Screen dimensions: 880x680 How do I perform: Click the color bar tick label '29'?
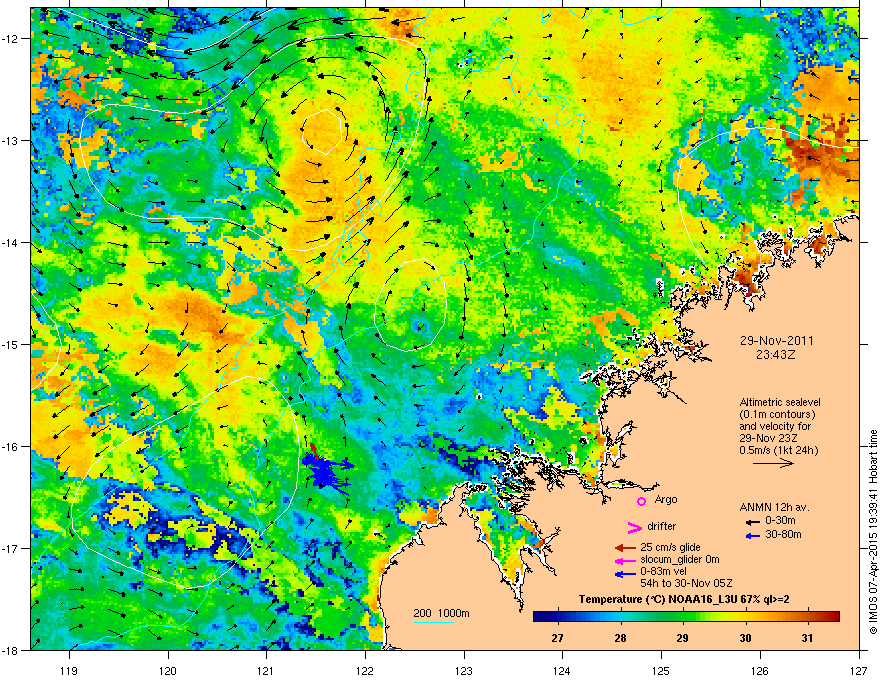coord(682,638)
